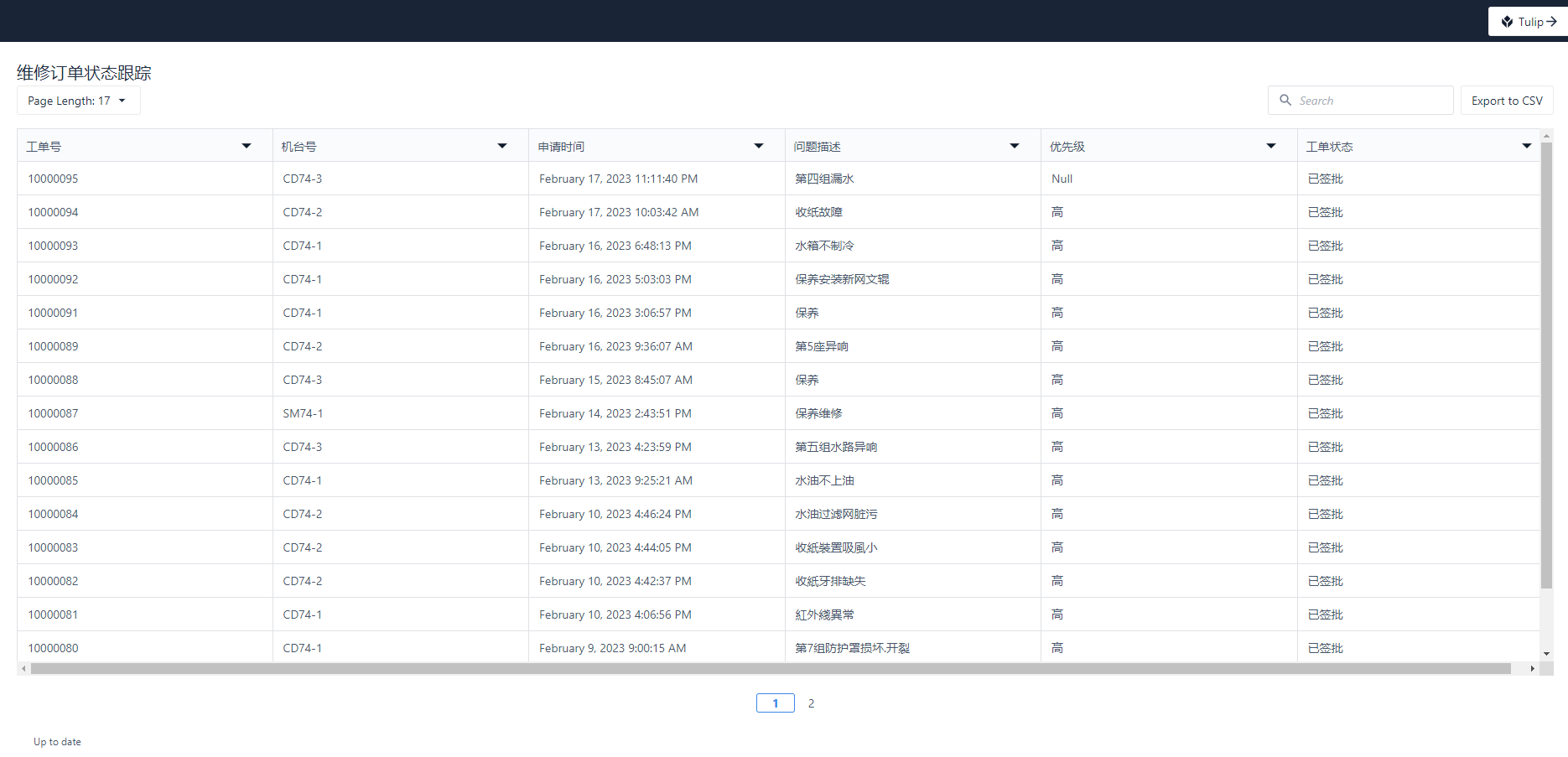The width and height of the screenshot is (1568, 757).
Task: Click description 收纸故障
Action: tap(818, 212)
